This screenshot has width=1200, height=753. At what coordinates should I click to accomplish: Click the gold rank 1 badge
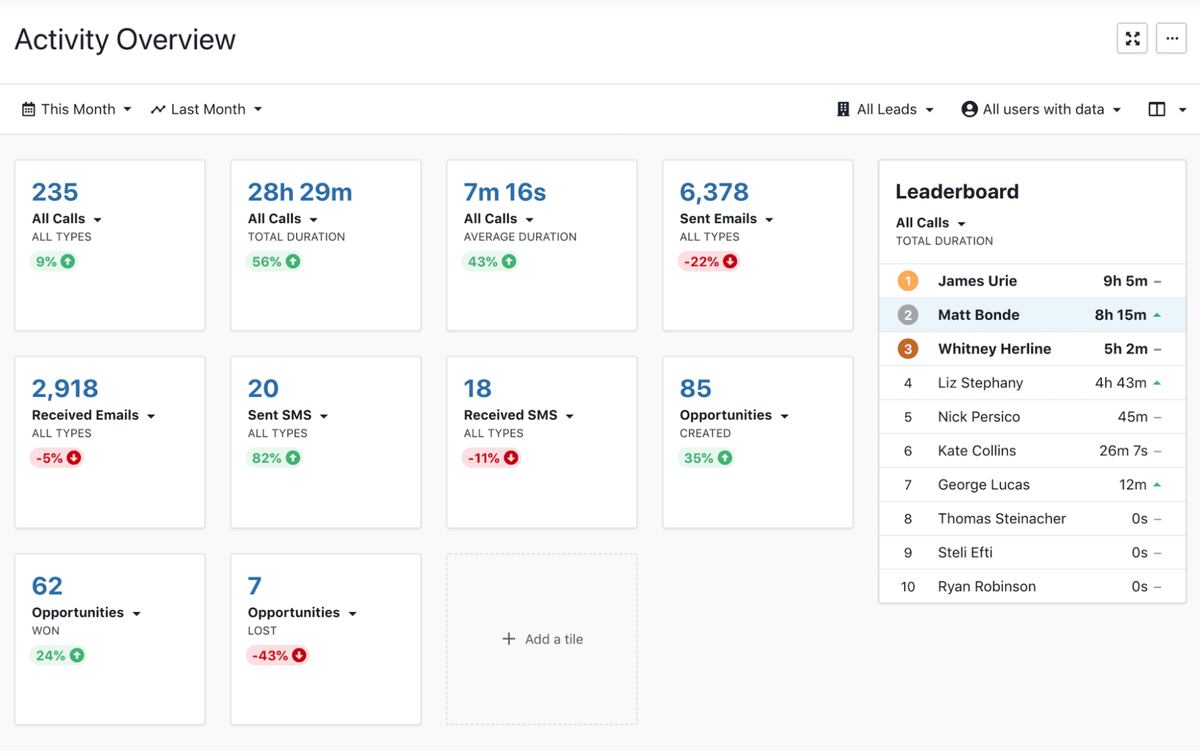click(908, 281)
